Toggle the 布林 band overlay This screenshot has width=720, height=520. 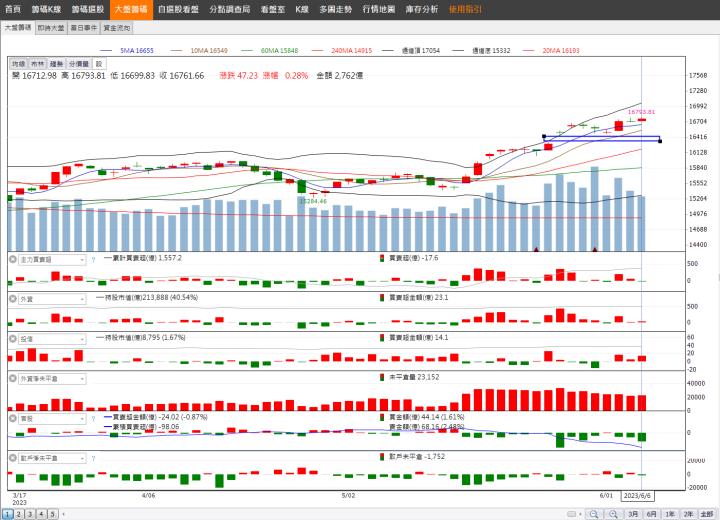click(38, 63)
